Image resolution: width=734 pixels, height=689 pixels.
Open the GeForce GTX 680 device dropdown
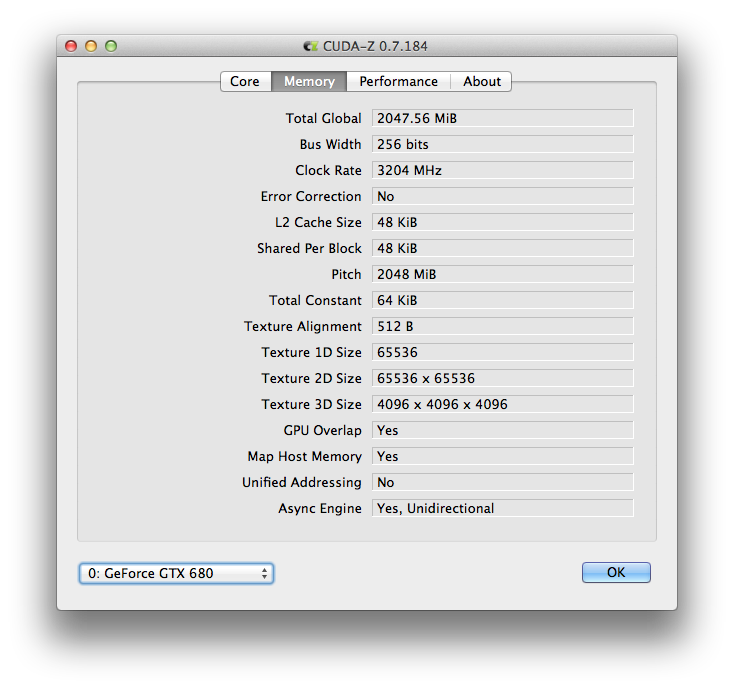point(176,573)
